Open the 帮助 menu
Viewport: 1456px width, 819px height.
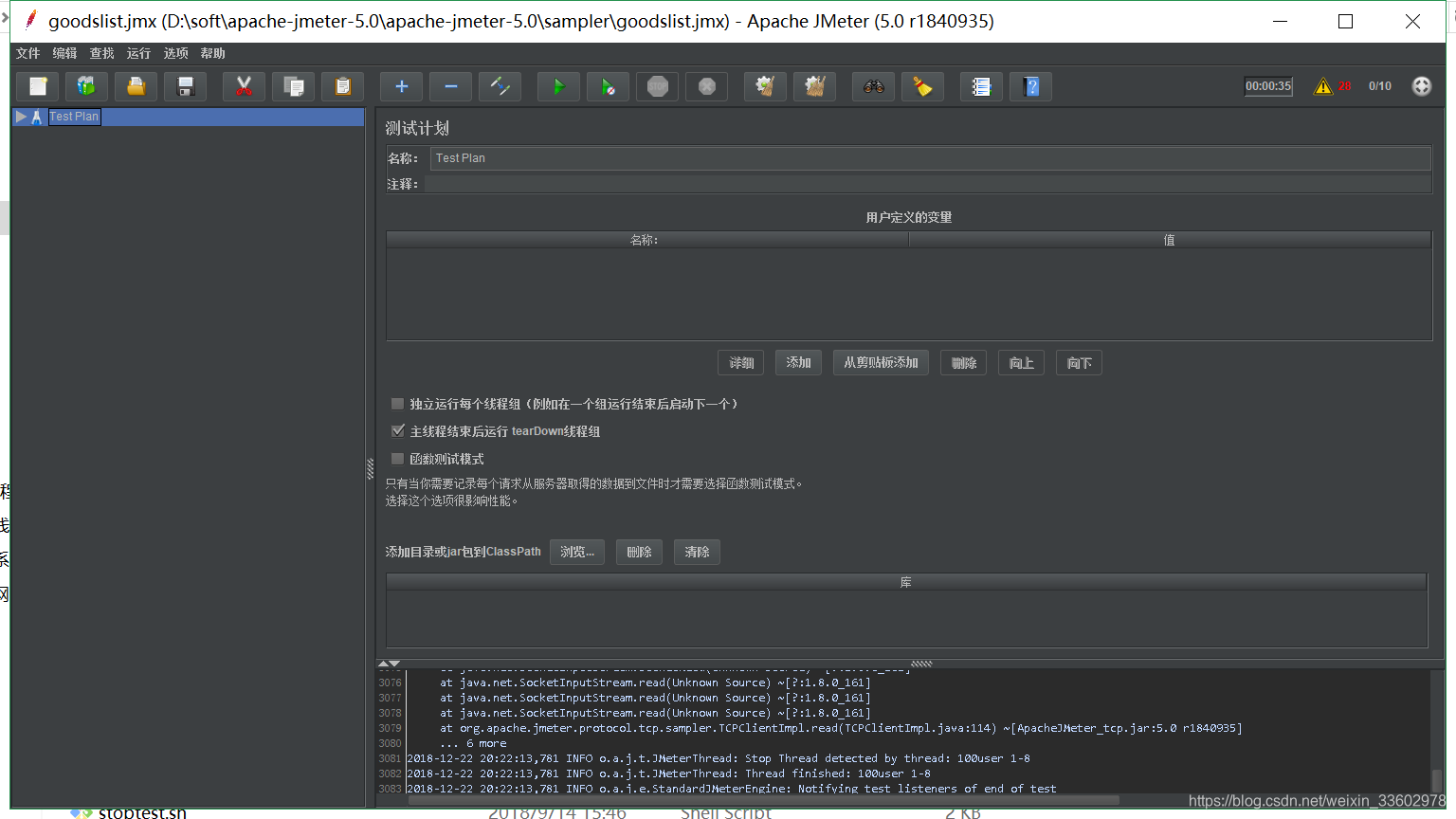(213, 53)
